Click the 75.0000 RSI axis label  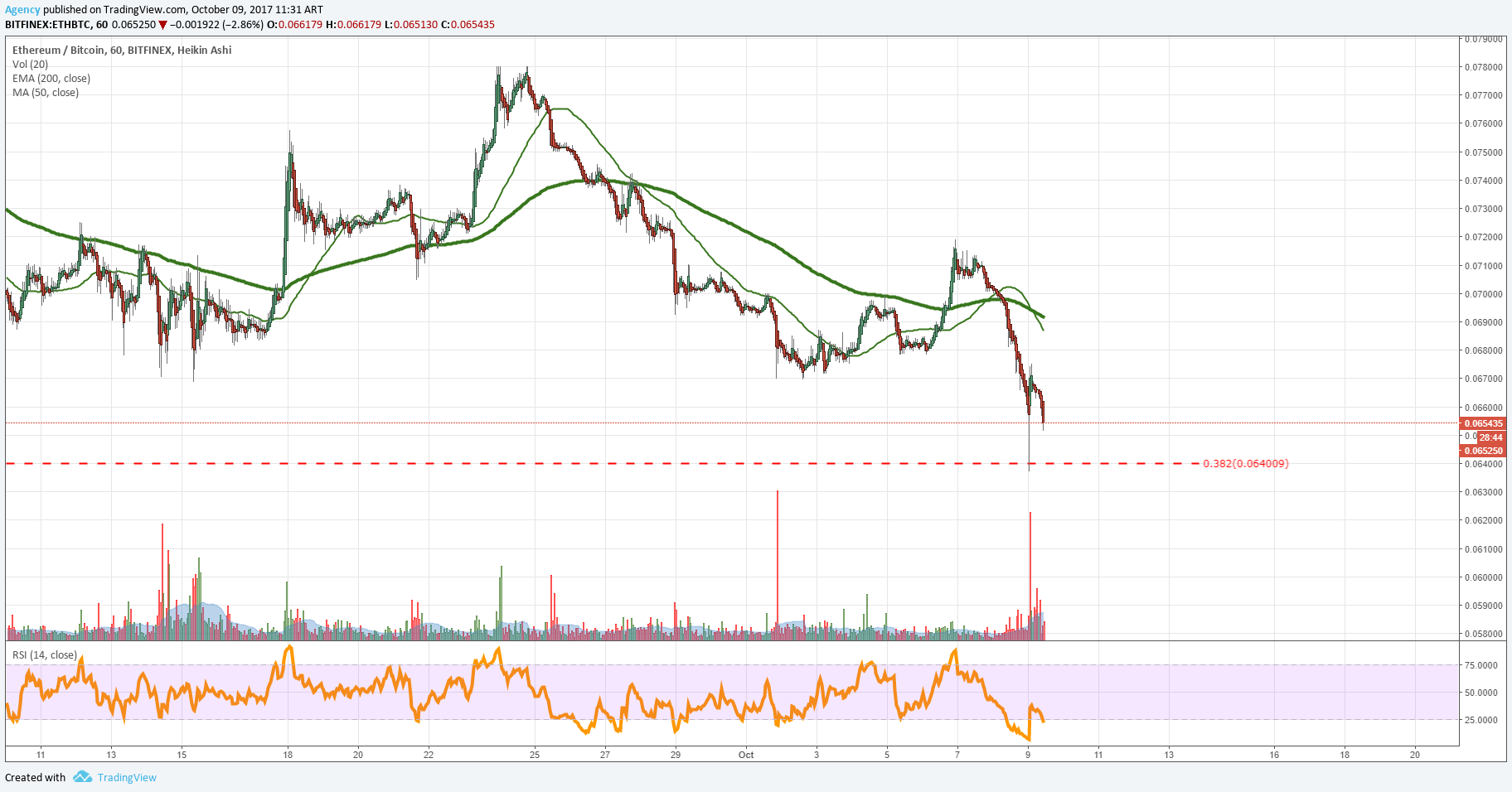pos(1481,665)
